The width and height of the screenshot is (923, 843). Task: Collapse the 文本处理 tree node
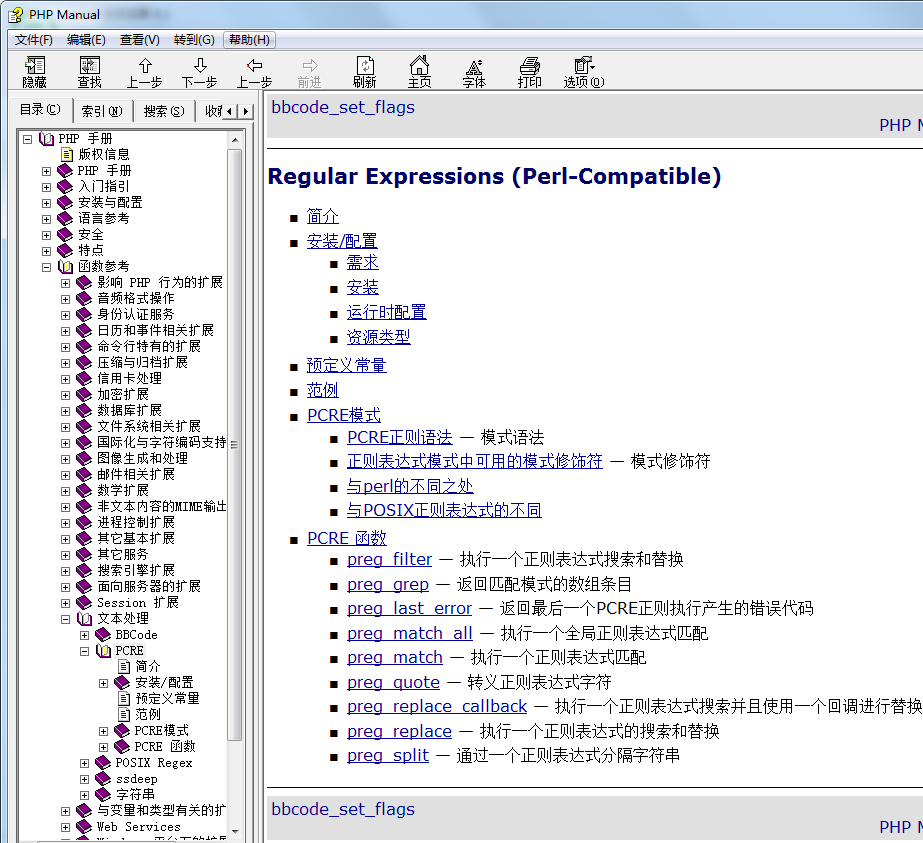(65, 619)
